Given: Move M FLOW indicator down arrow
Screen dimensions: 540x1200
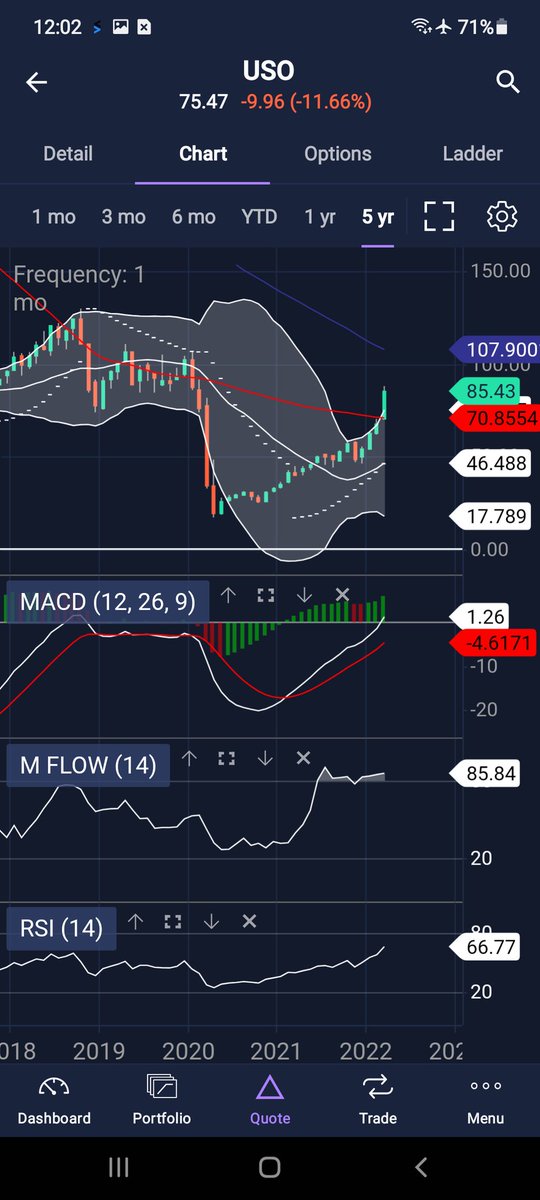Looking at the screenshot, I should (265, 759).
